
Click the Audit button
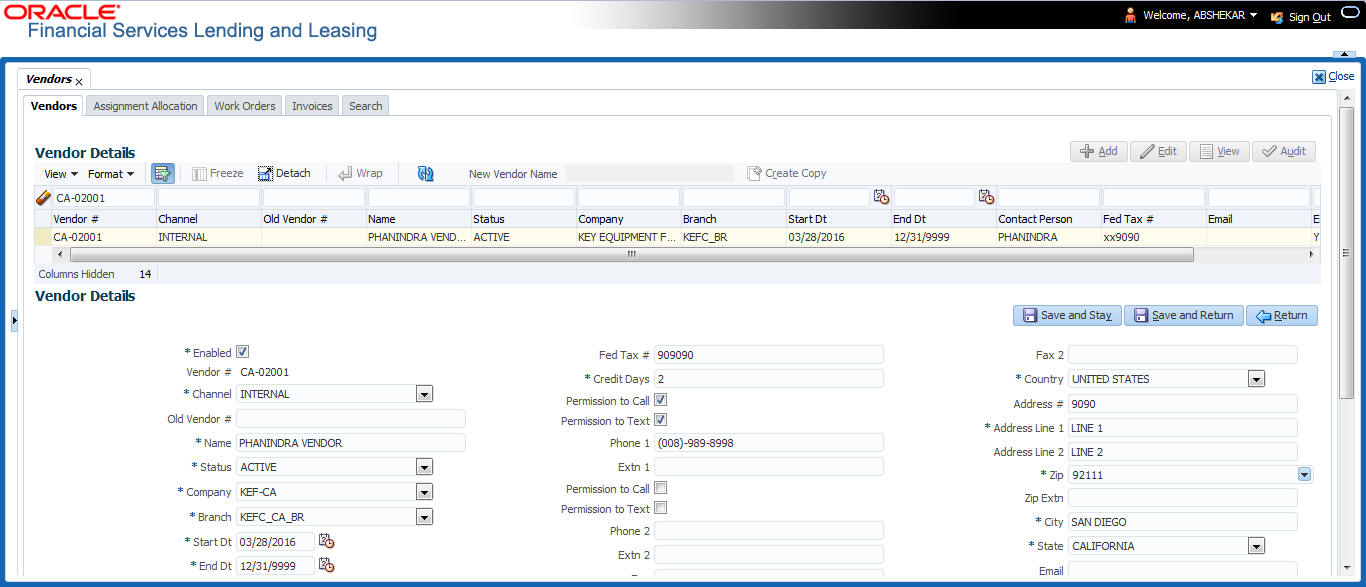[1284, 151]
